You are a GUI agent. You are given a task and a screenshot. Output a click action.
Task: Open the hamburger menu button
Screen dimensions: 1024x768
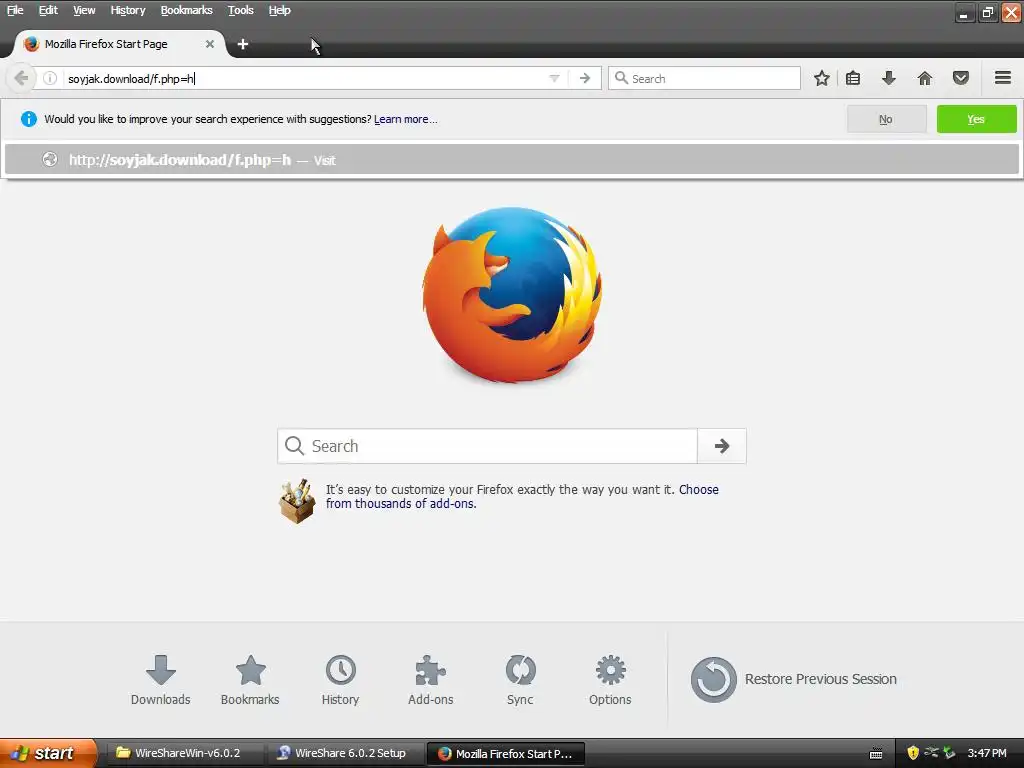[1003, 78]
